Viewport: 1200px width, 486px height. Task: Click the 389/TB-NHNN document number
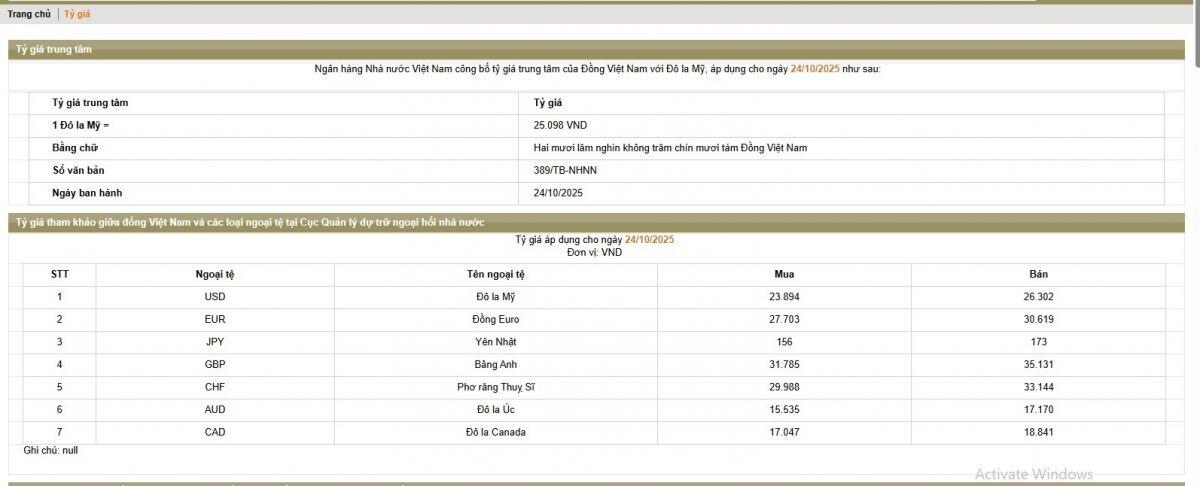coord(565,170)
